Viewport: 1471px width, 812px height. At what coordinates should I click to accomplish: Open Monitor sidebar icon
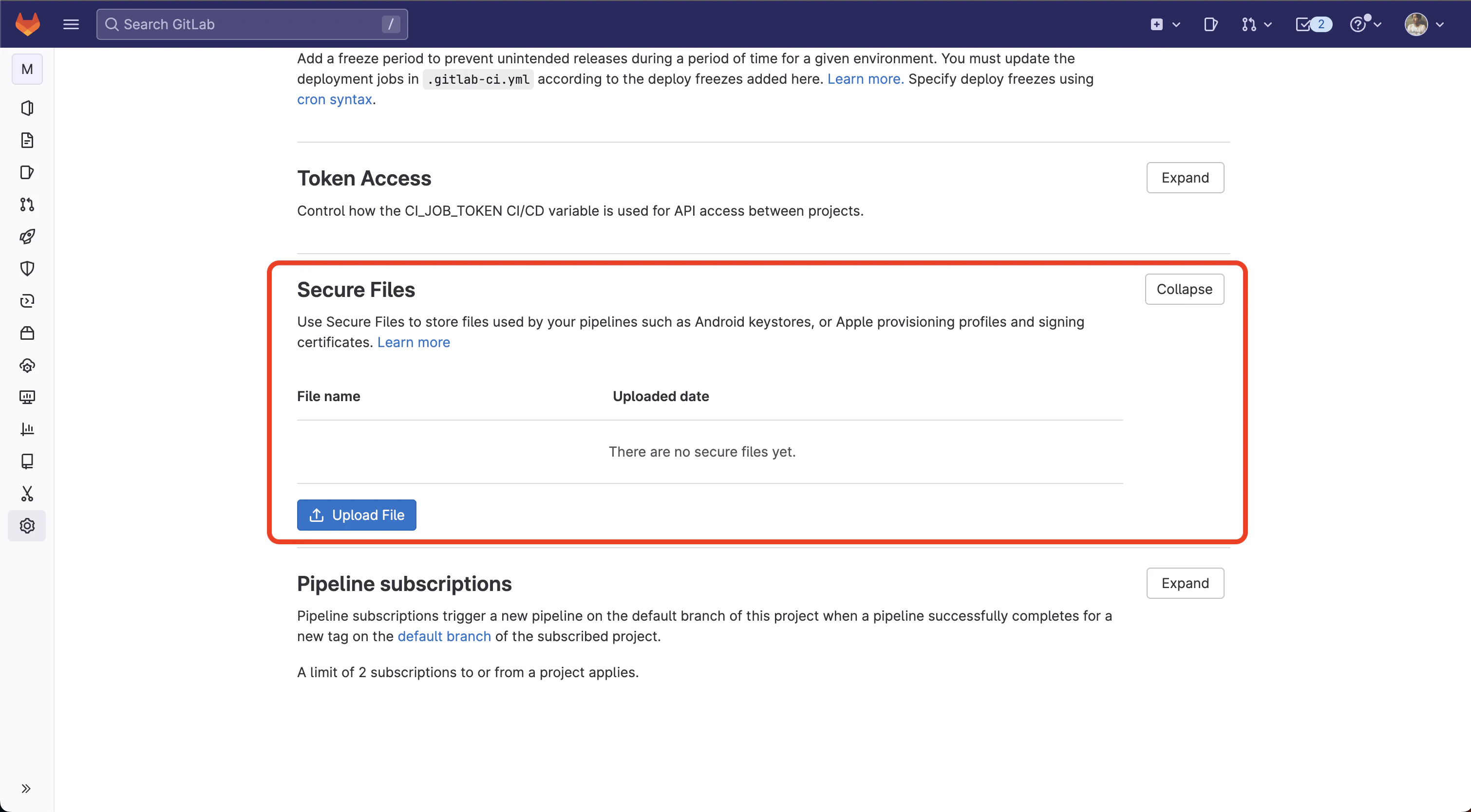(27, 397)
